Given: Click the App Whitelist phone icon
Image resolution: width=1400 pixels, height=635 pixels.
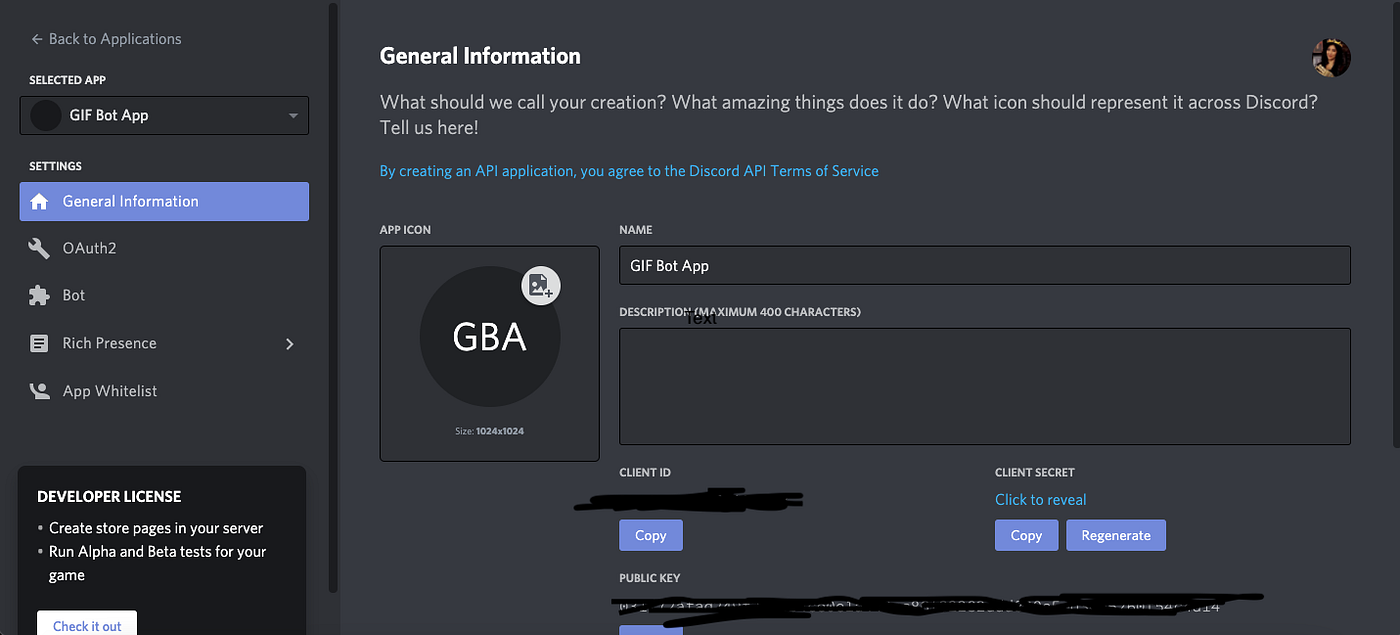Looking at the screenshot, I should pos(39,390).
